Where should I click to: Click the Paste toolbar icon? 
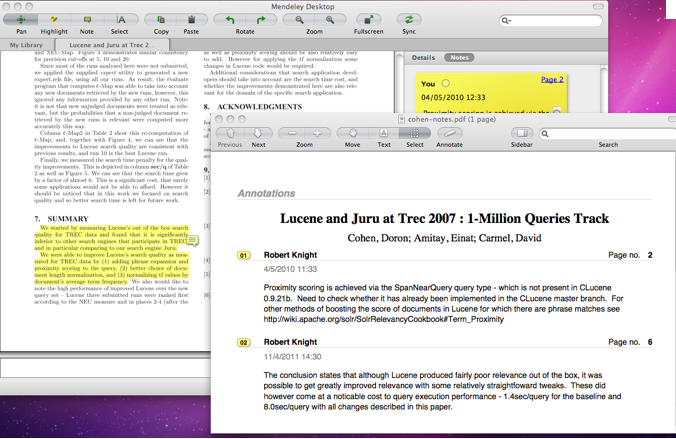tap(192, 20)
